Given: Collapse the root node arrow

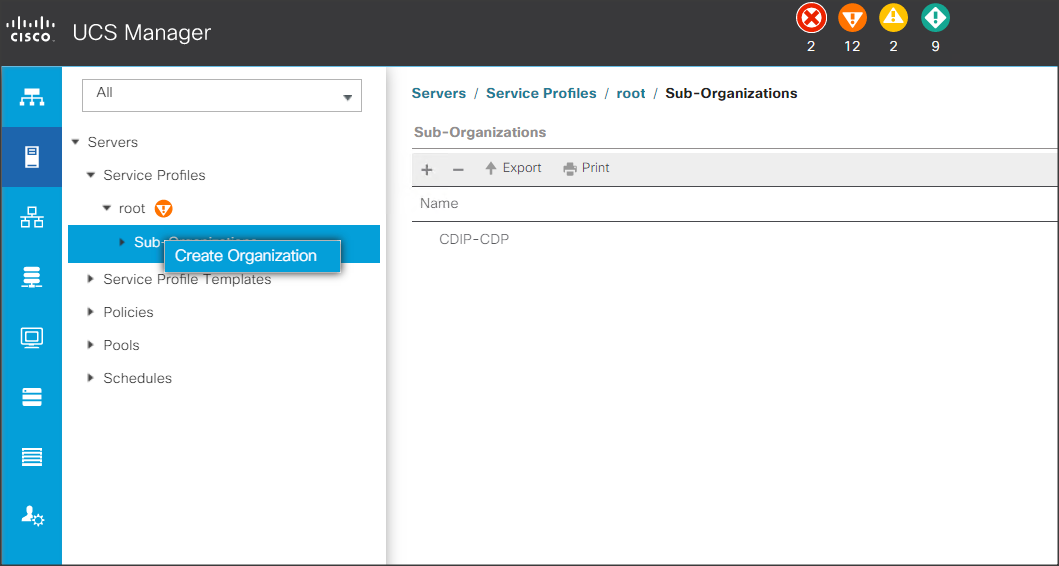Looking at the screenshot, I should [107, 208].
